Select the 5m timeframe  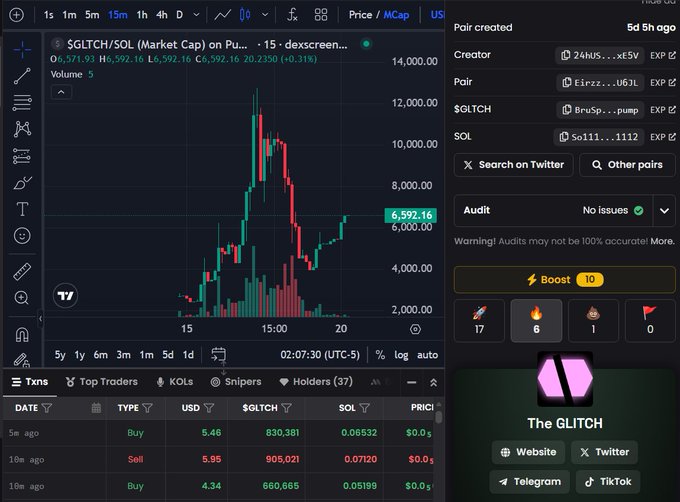coord(92,15)
